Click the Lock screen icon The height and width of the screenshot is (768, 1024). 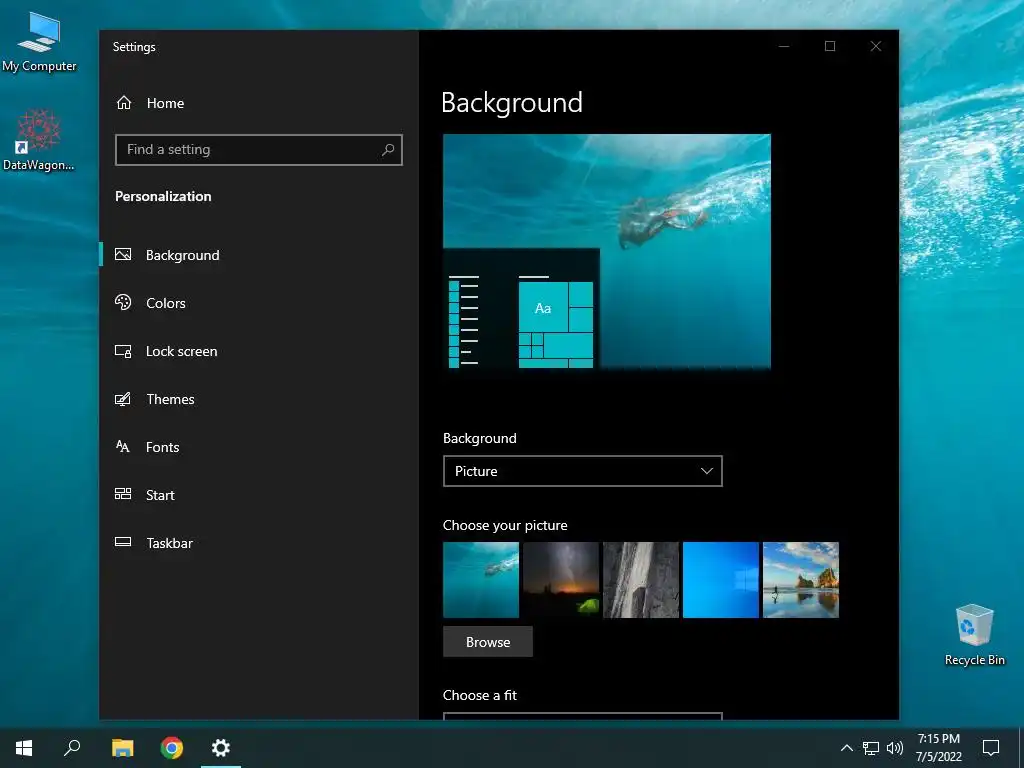pyautogui.click(x=123, y=351)
